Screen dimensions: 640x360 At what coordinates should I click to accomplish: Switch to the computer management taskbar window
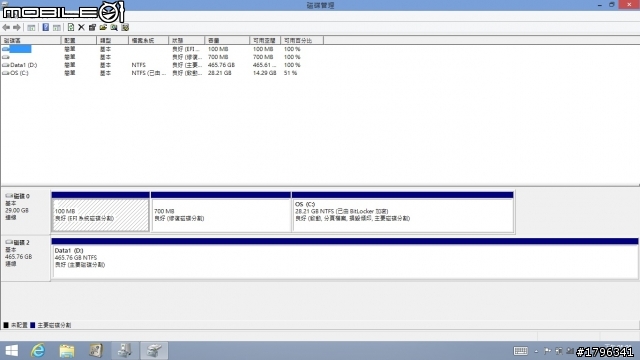(x=125, y=351)
